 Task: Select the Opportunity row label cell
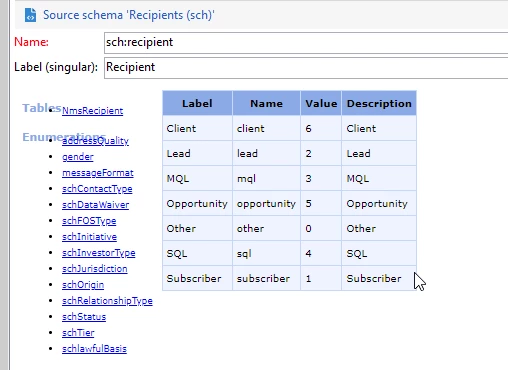coord(197,203)
